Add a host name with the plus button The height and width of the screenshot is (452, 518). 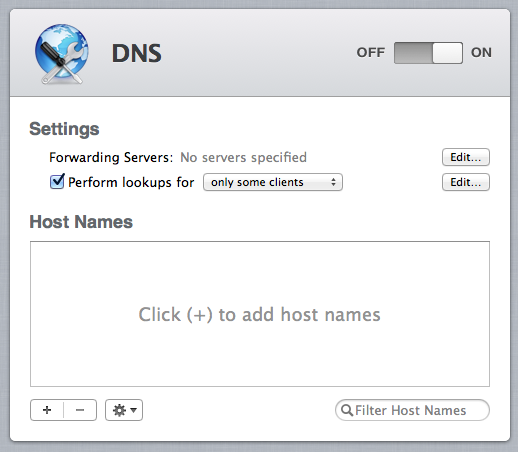[47, 410]
